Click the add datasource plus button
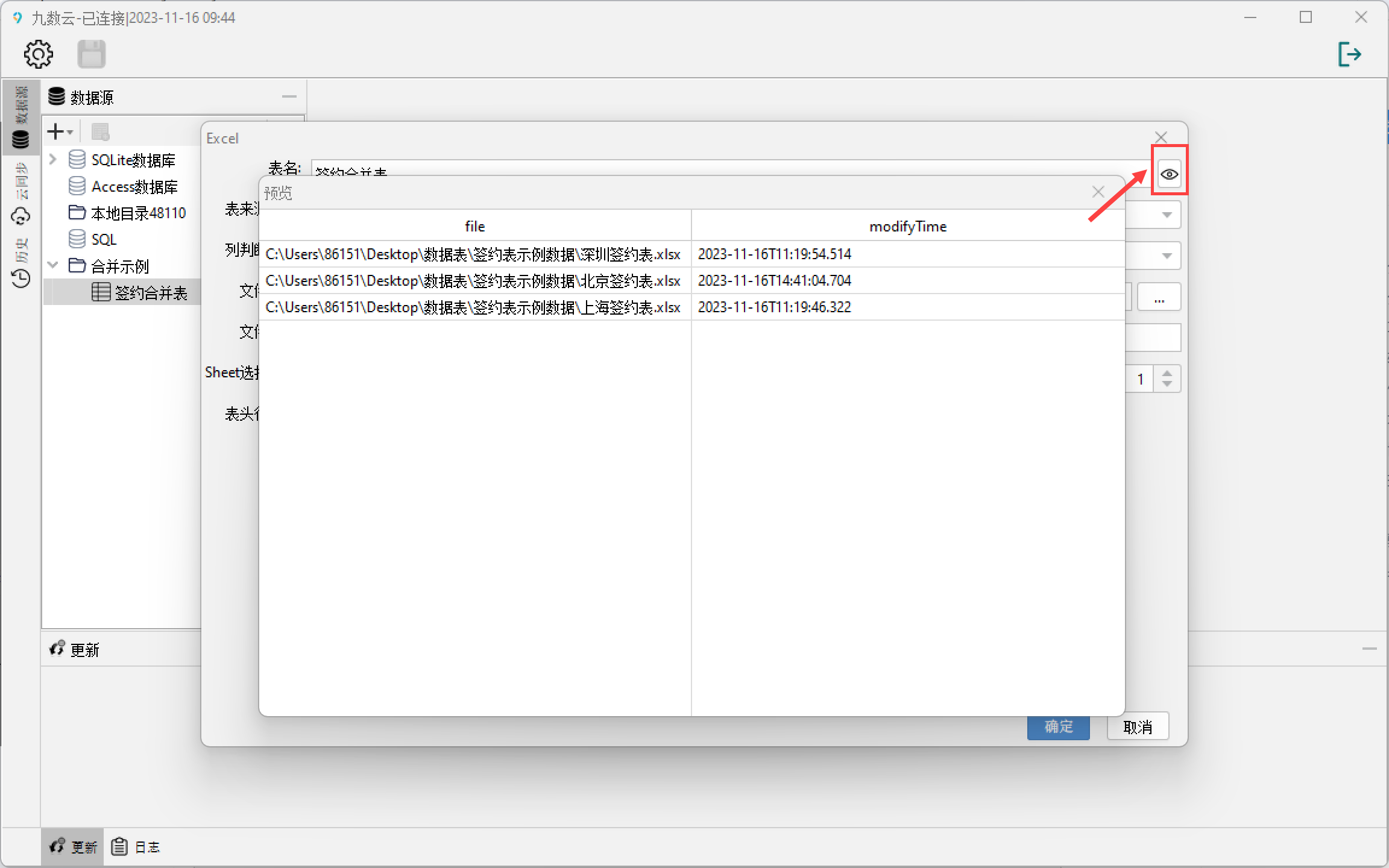 (x=56, y=131)
